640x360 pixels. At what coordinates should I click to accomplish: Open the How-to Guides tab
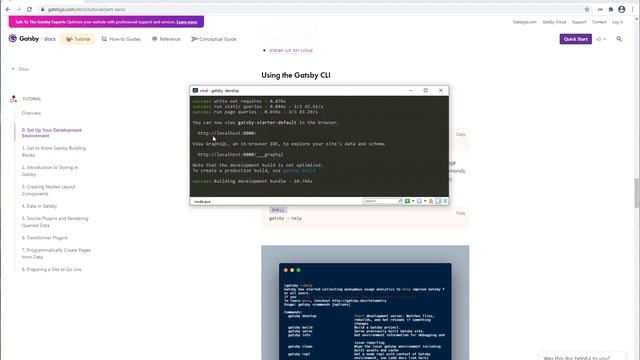tap(121, 39)
